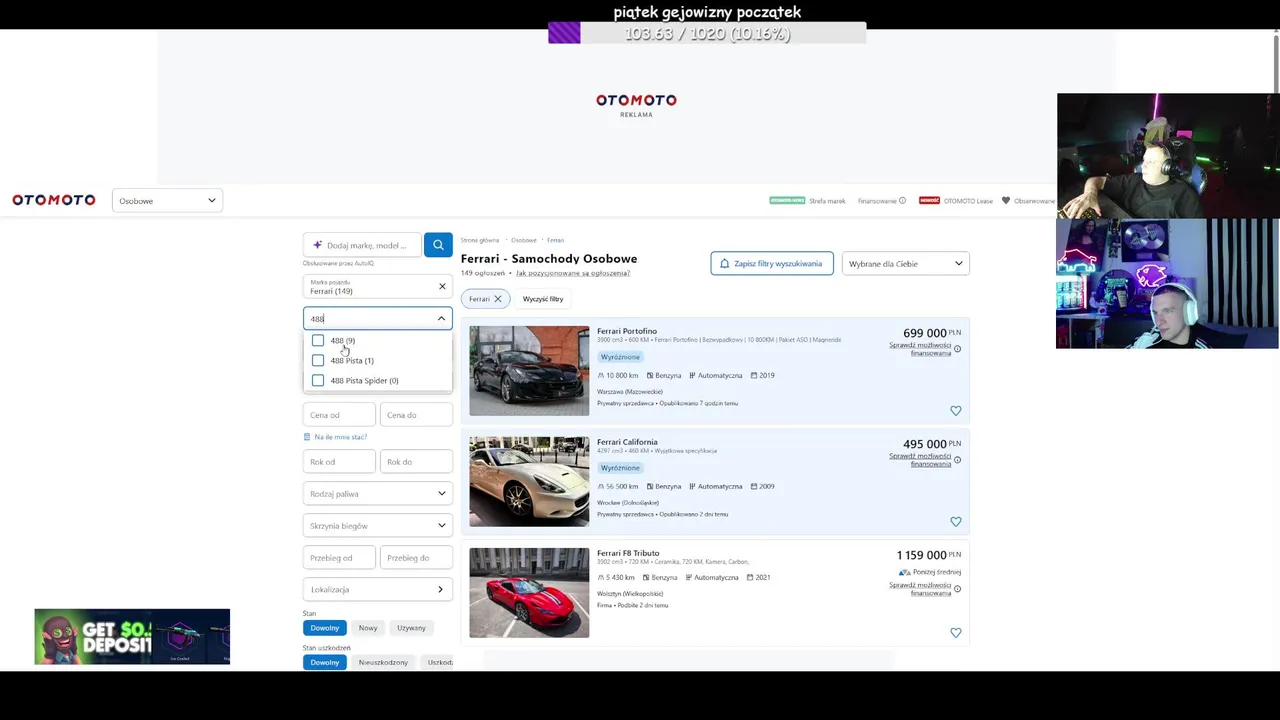This screenshot has height=720, width=1280.
Task: Open the Ferrari F8 Tributo listing title
Action: 628,553
